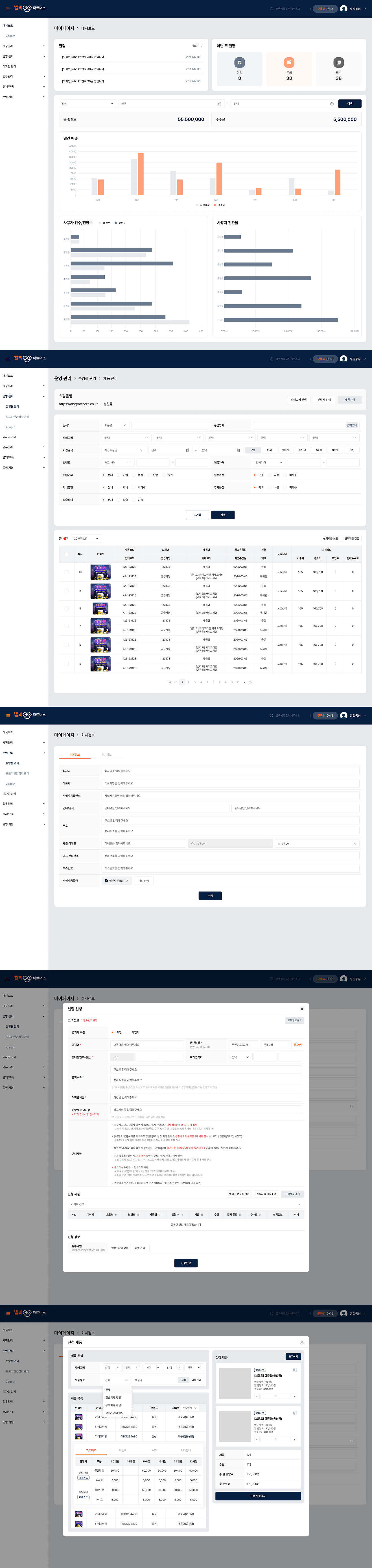Viewport: 372px width, 1568px height.
Task: Open the 최근수정일 period search dropdown
Action: tap(124, 450)
